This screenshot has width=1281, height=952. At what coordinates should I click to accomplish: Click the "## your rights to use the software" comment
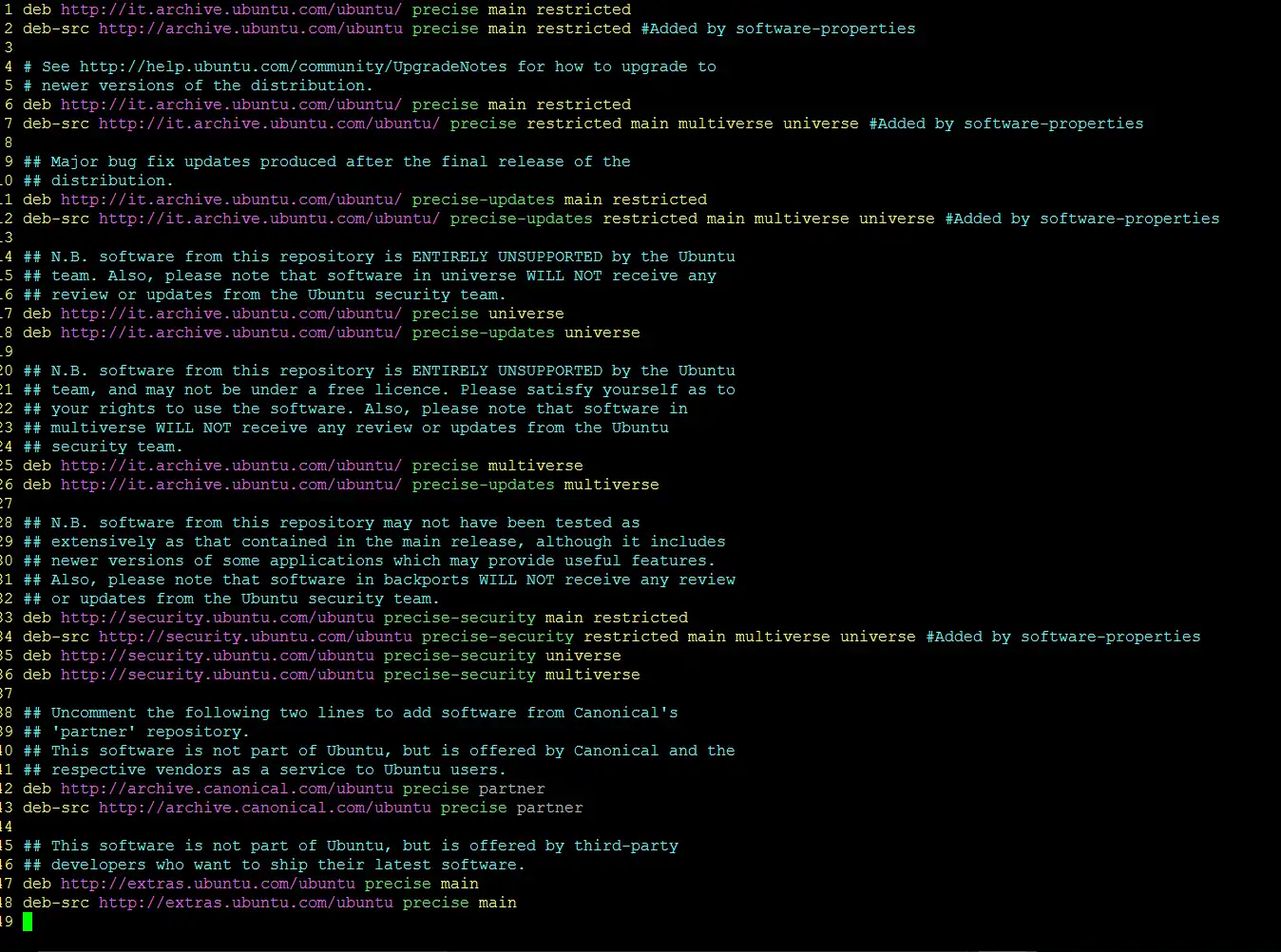point(355,409)
